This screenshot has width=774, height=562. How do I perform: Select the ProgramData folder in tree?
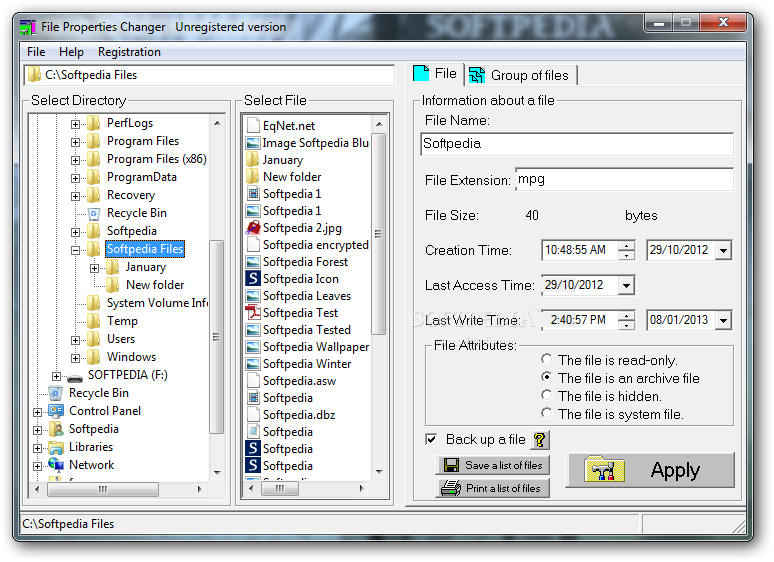point(142,177)
